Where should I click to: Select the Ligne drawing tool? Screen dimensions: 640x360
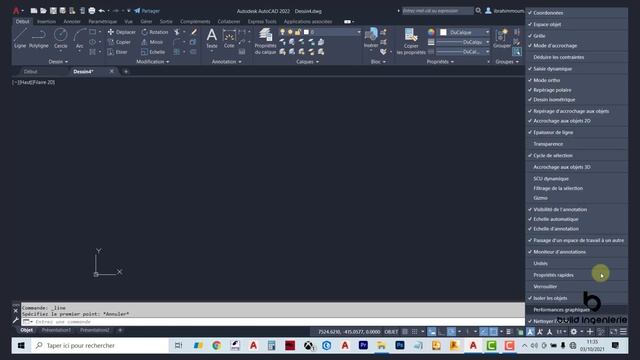(20, 38)
